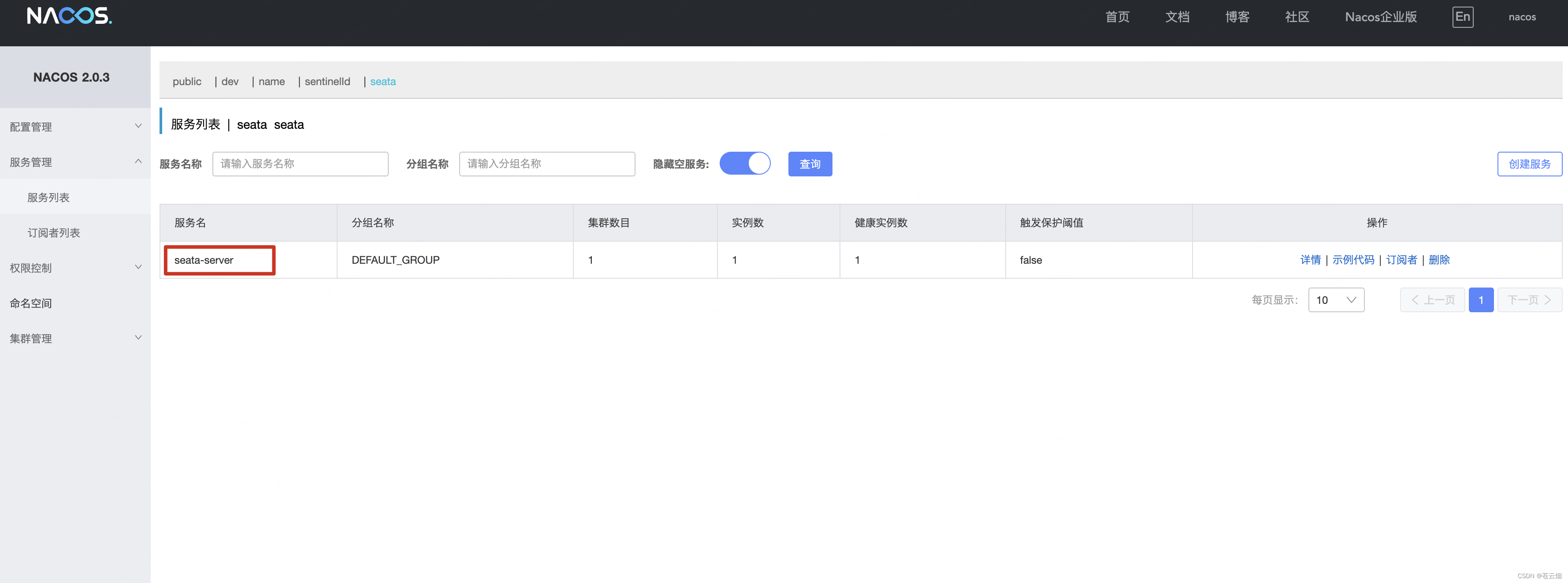This screenshot has height=583, width=1568.
Task: Expand the 权限控制 sidebar menu
Action: point(75,268)
